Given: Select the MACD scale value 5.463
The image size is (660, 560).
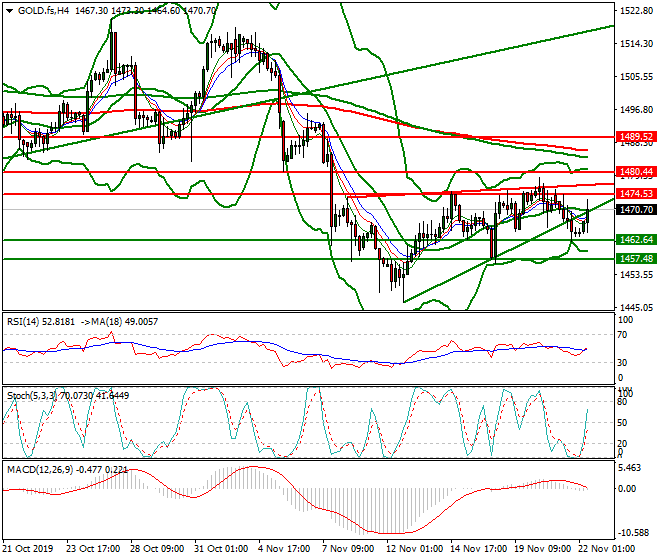Looking at the screenshot, I should click(x=630, y=468).
